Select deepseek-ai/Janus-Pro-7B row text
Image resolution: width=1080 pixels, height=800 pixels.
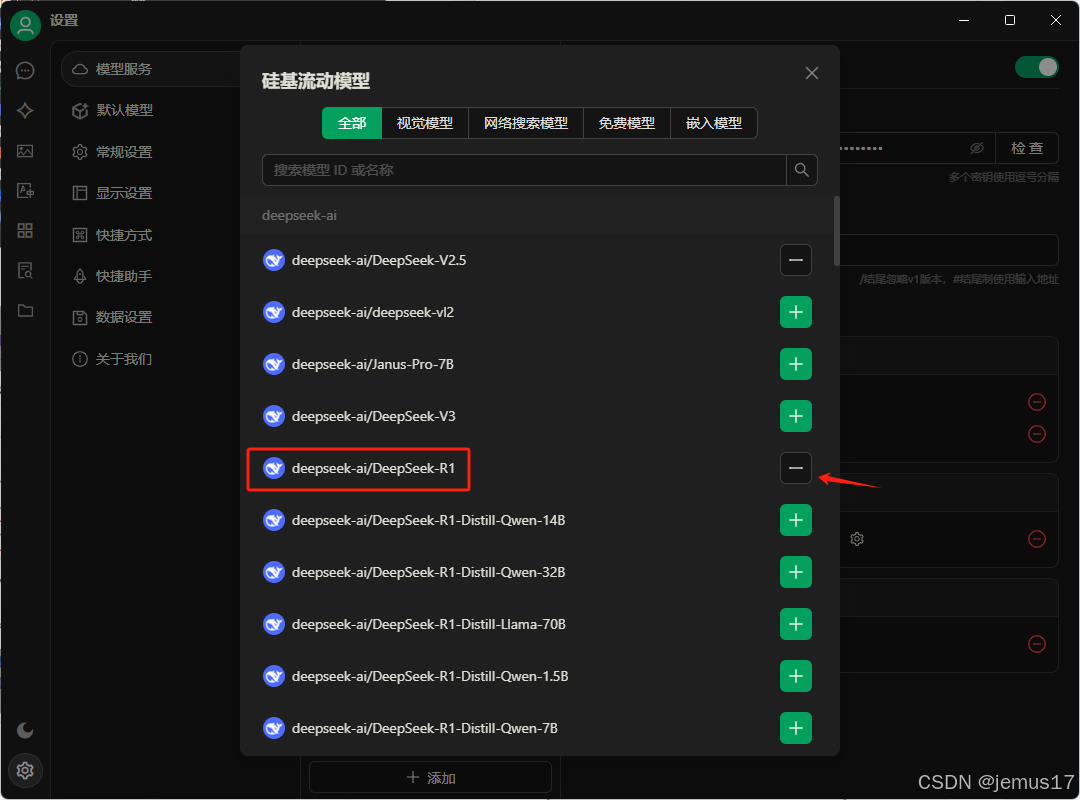pyautogui.click(x=373, y=365)
